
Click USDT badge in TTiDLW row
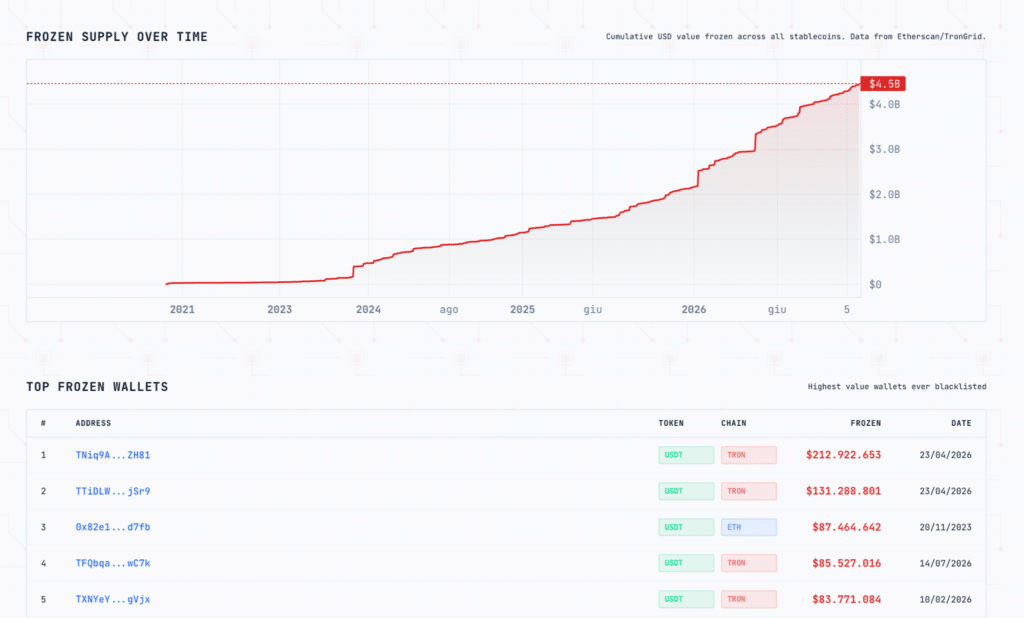coord(686,491)
